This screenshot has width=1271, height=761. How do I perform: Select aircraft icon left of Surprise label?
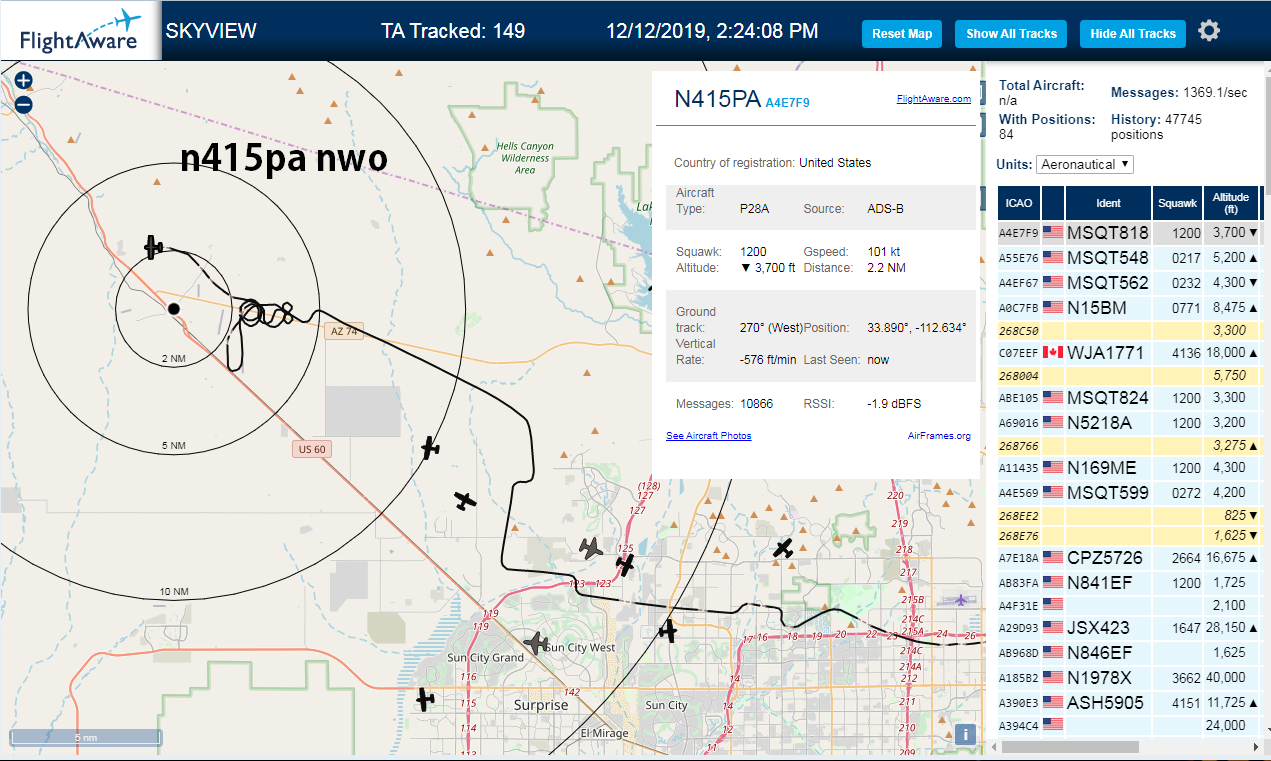(426, 698)
